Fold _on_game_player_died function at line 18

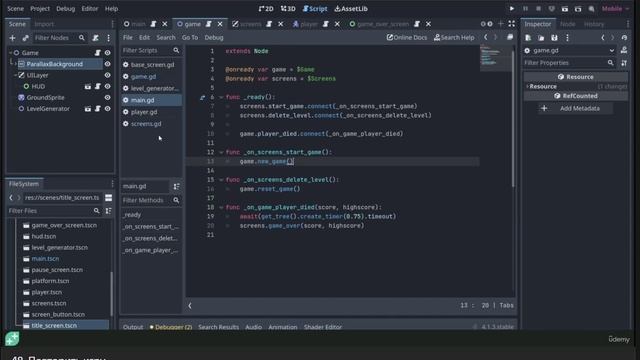tap(221, 207)
